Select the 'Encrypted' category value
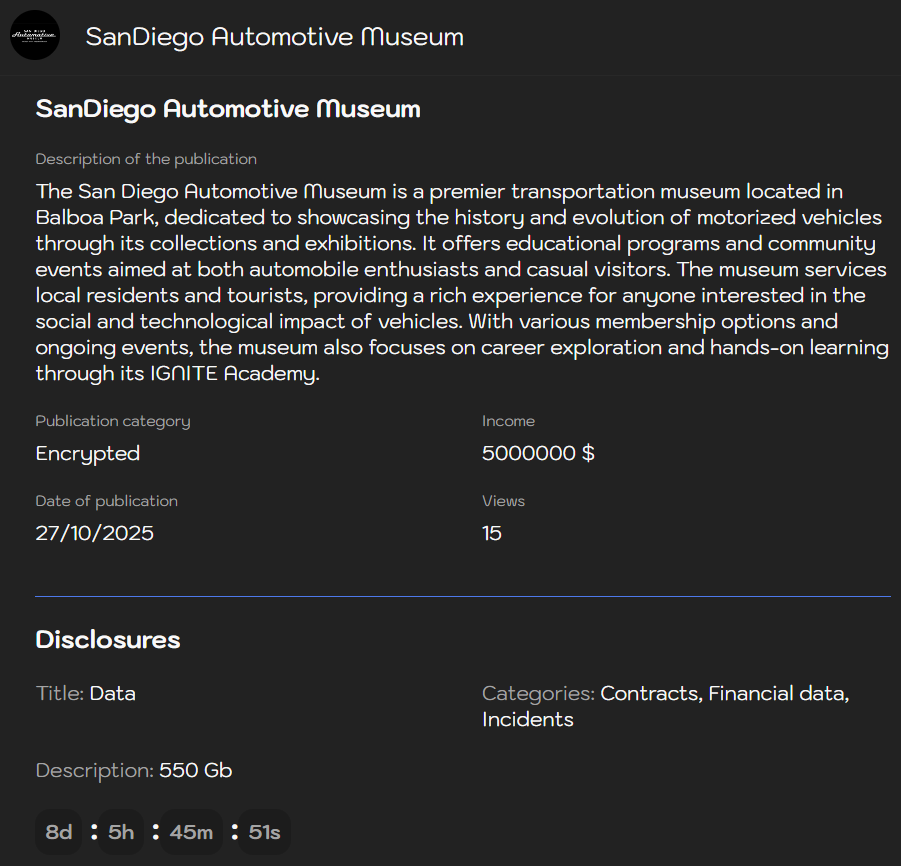This screenshot has height=866, width=901. [x=88, y=453]
